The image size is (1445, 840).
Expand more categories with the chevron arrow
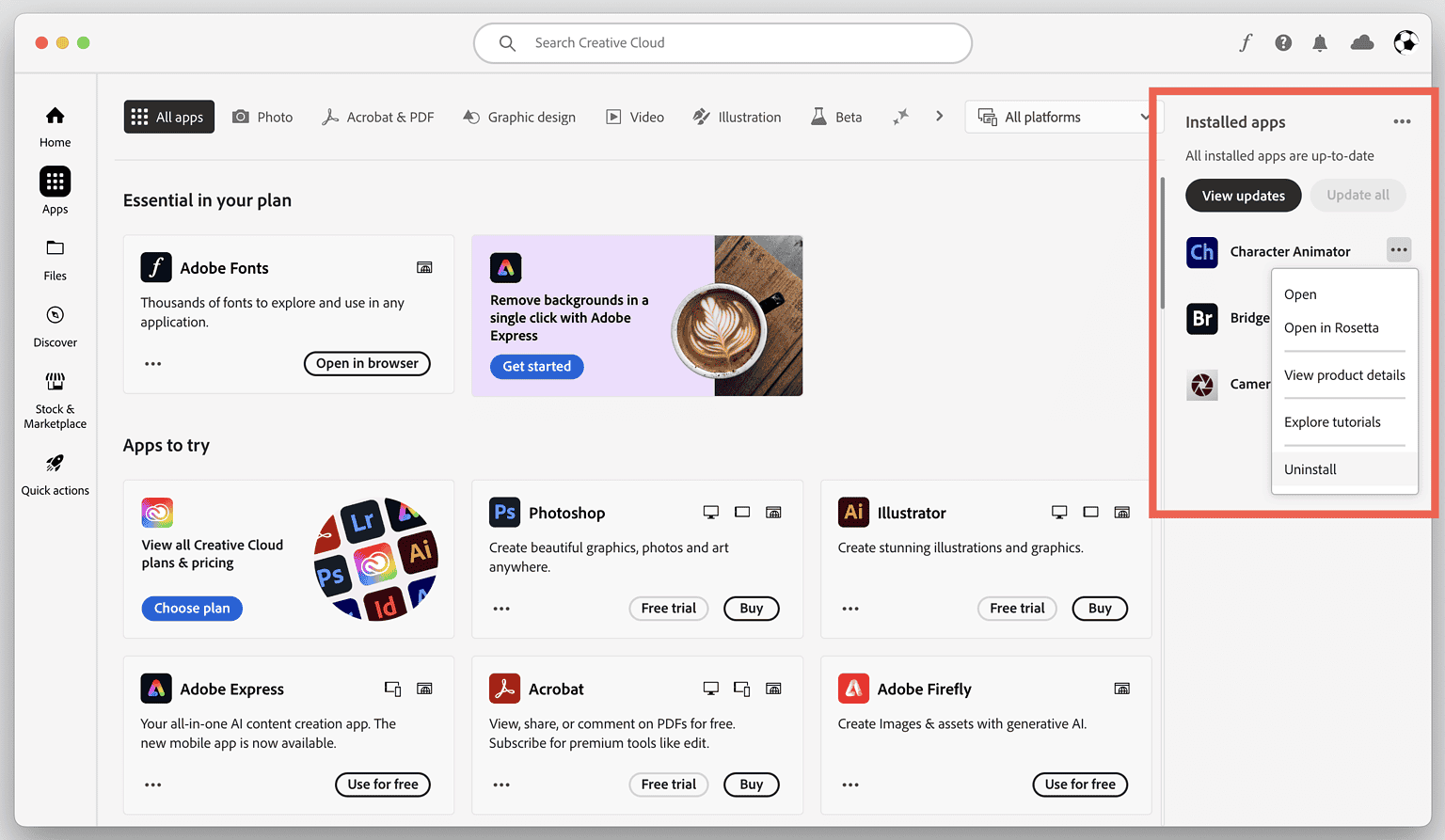pos(939,116)
